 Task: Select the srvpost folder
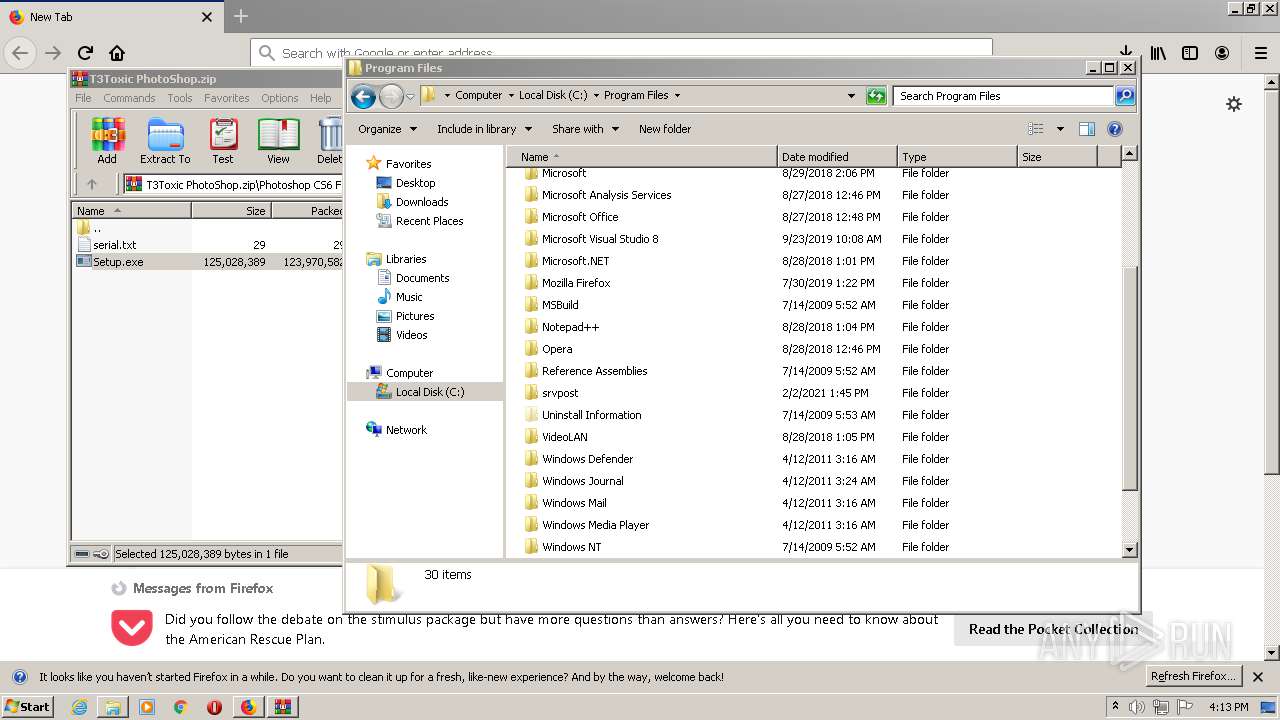click(560, 393)
